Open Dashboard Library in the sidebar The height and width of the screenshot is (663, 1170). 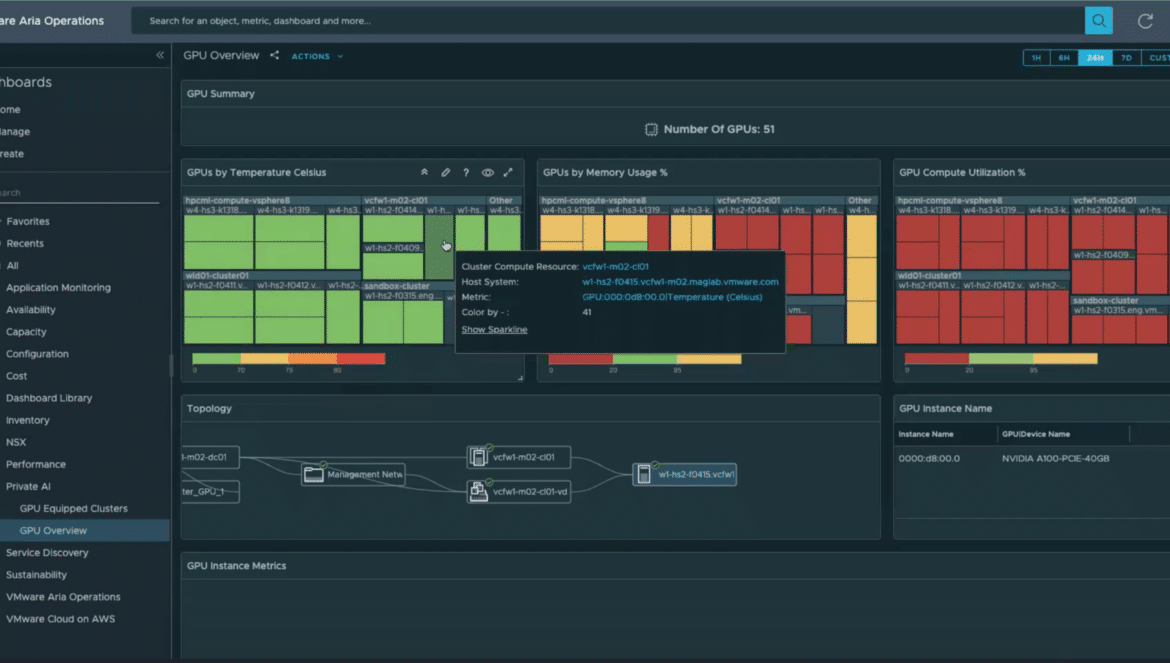click(x=49, y=398)
